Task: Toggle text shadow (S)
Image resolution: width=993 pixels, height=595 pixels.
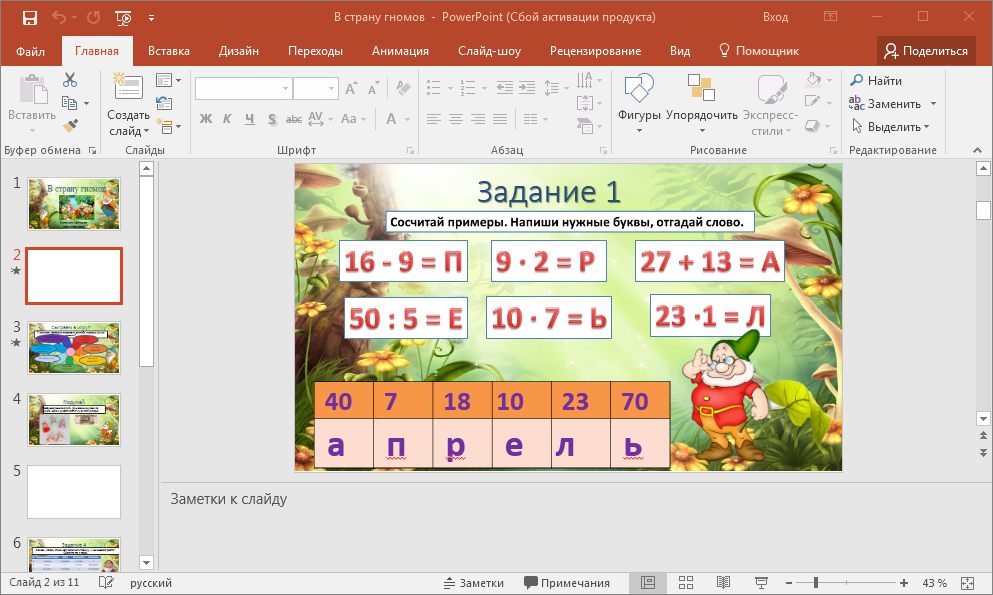Action: 272,119
